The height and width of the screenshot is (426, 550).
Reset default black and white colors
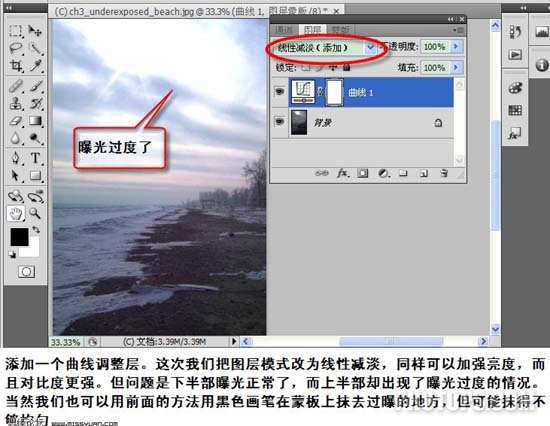point(12,254)
